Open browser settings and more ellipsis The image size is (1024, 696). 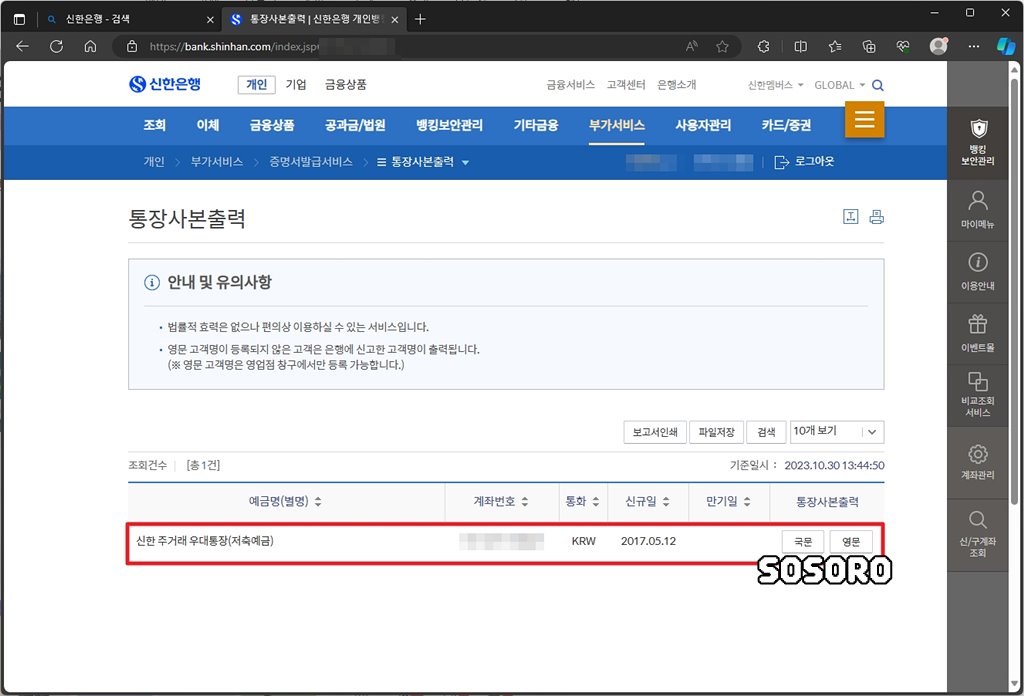point(974,46)
